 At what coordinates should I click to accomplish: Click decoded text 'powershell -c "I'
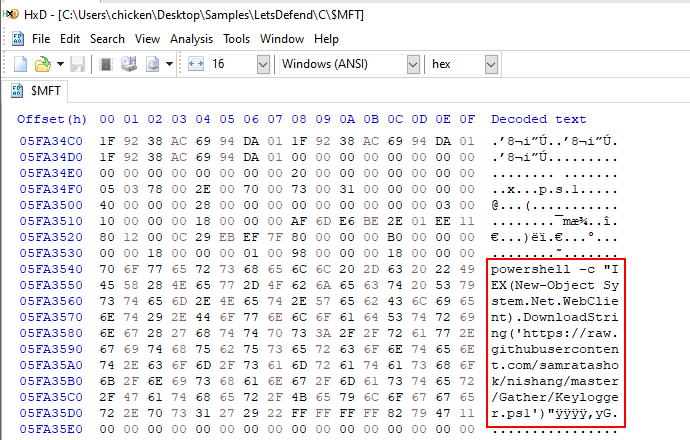click(555, 269)
